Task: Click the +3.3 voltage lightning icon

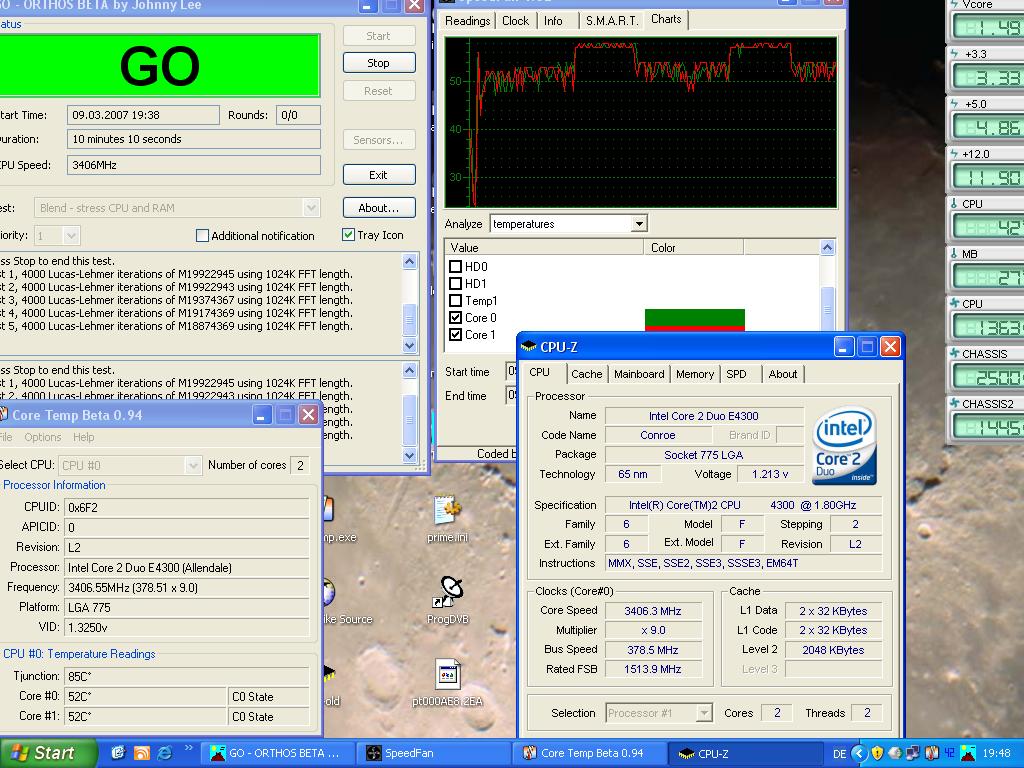Action: coord(954,54)
